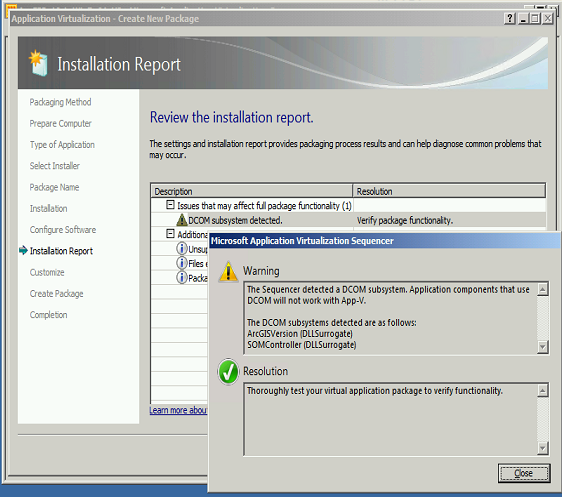Click the Description column header
This screenshot has width=562, height=497.
coord(252,191)
